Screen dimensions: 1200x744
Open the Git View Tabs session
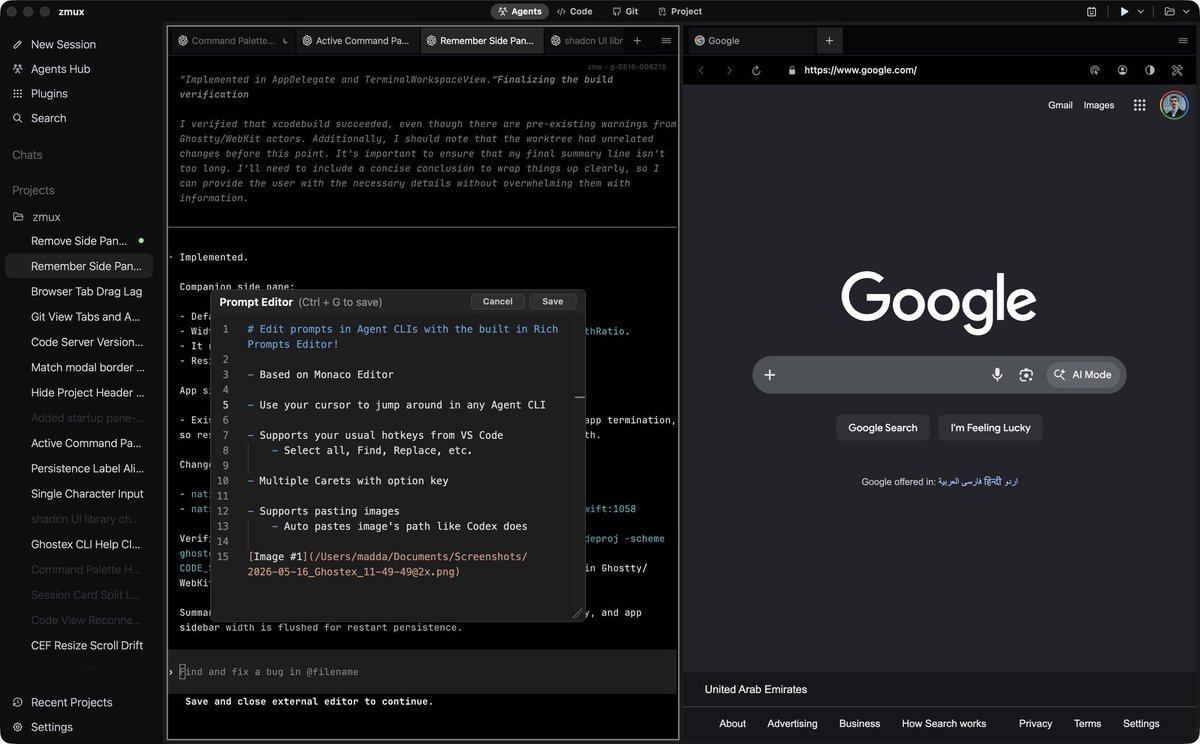click(x=78, y=317)
